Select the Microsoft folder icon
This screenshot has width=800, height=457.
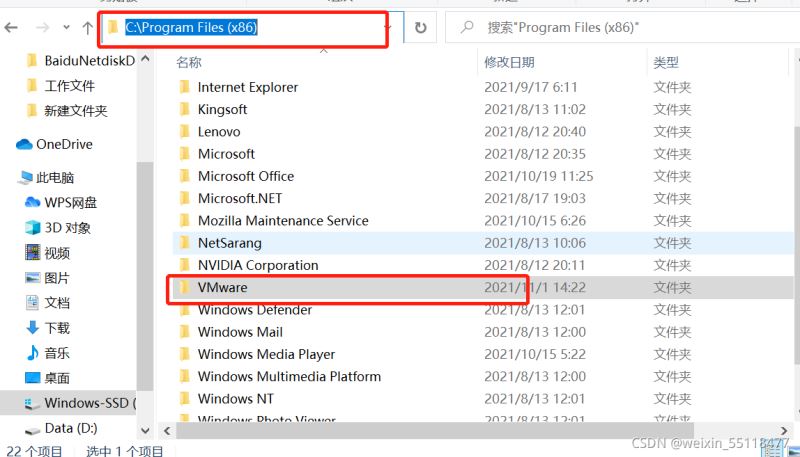pos(185,154)
